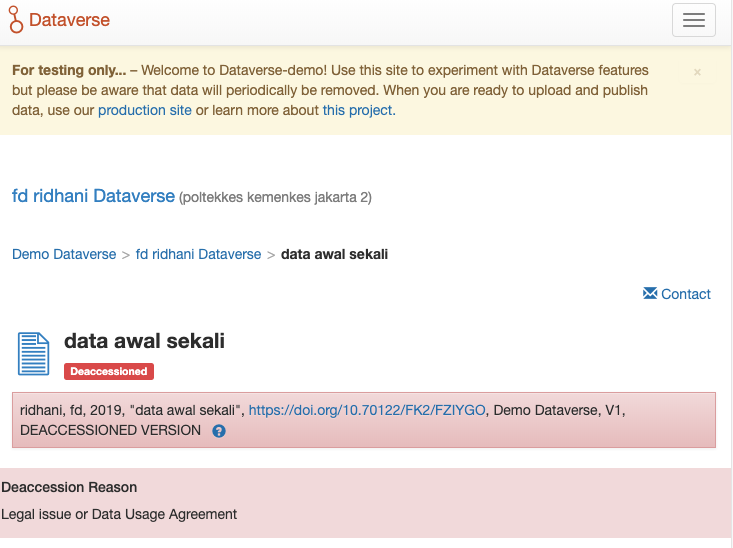Click the 'Deaccession Reason' label
733x548 pixels.
click(69, 487)
